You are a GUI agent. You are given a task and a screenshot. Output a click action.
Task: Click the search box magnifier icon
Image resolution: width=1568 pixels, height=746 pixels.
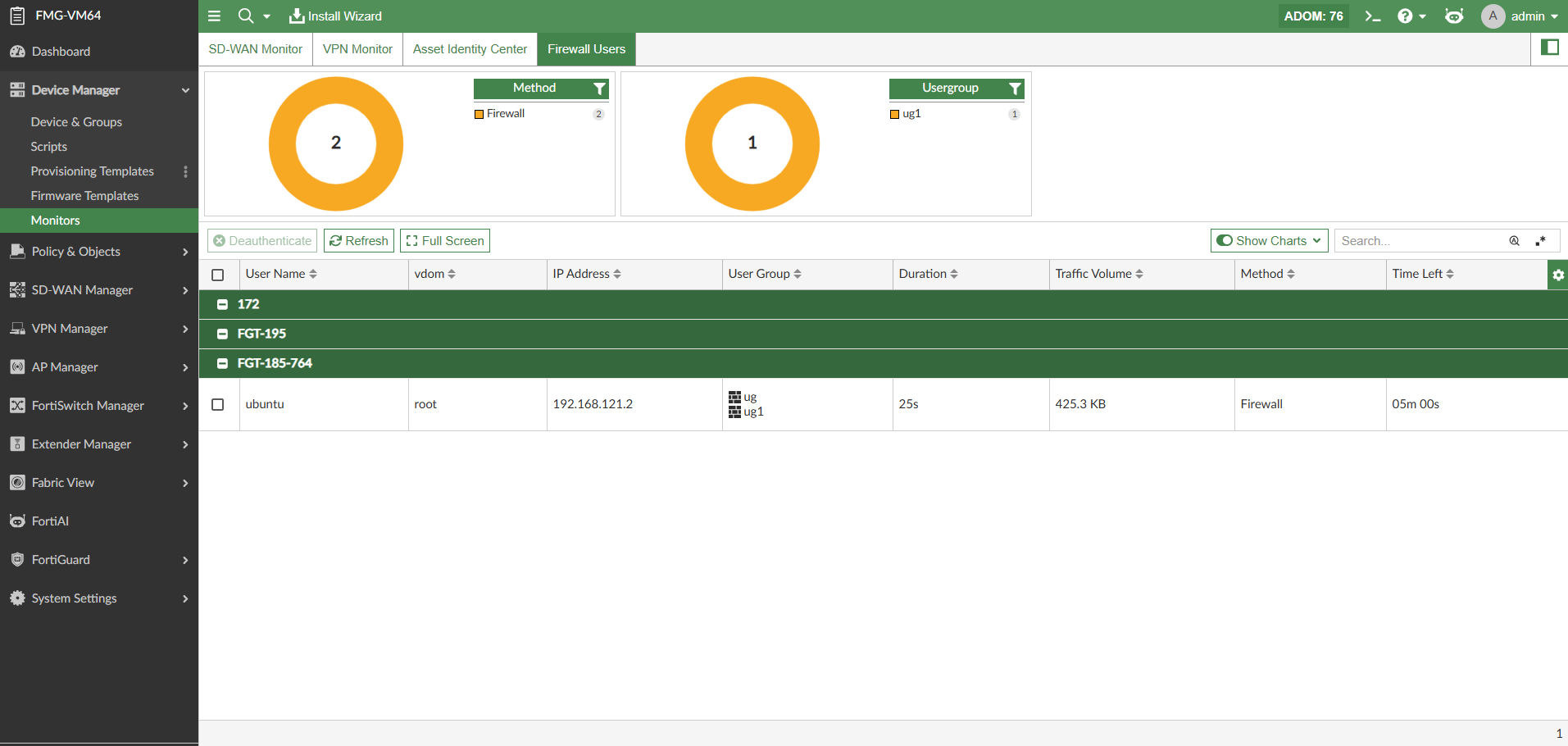tap(1514, 241)
